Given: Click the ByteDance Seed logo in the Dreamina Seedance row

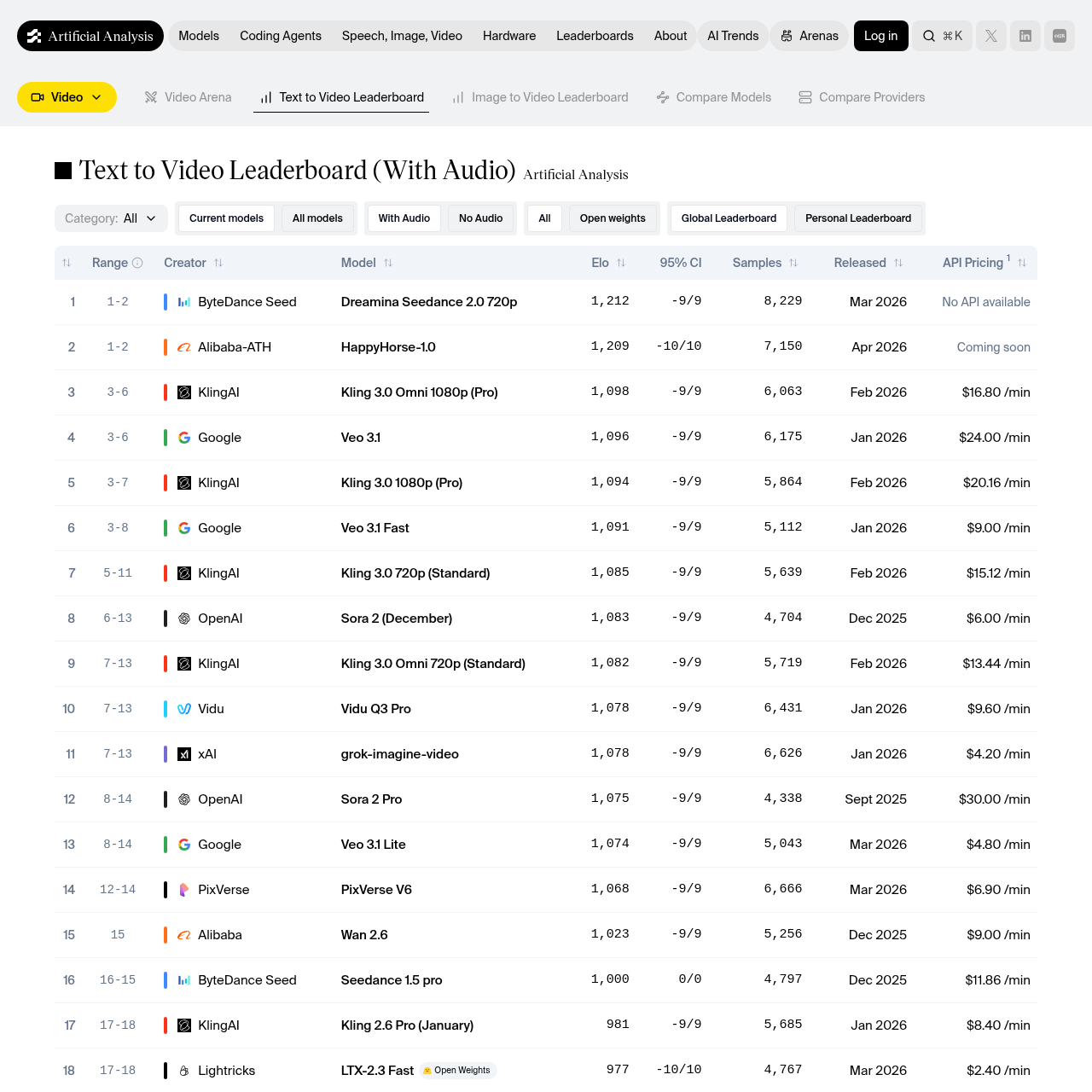Looking at the screenshot, I should (184, 302).
